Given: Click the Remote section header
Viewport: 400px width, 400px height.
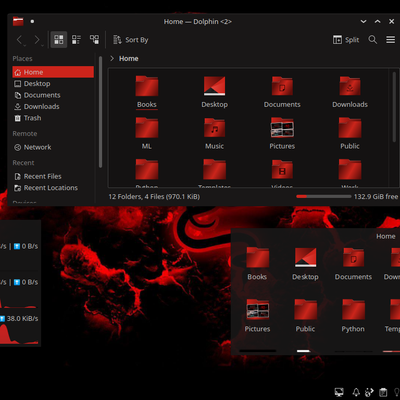Looking at the screenshot, I should [25, 134].
